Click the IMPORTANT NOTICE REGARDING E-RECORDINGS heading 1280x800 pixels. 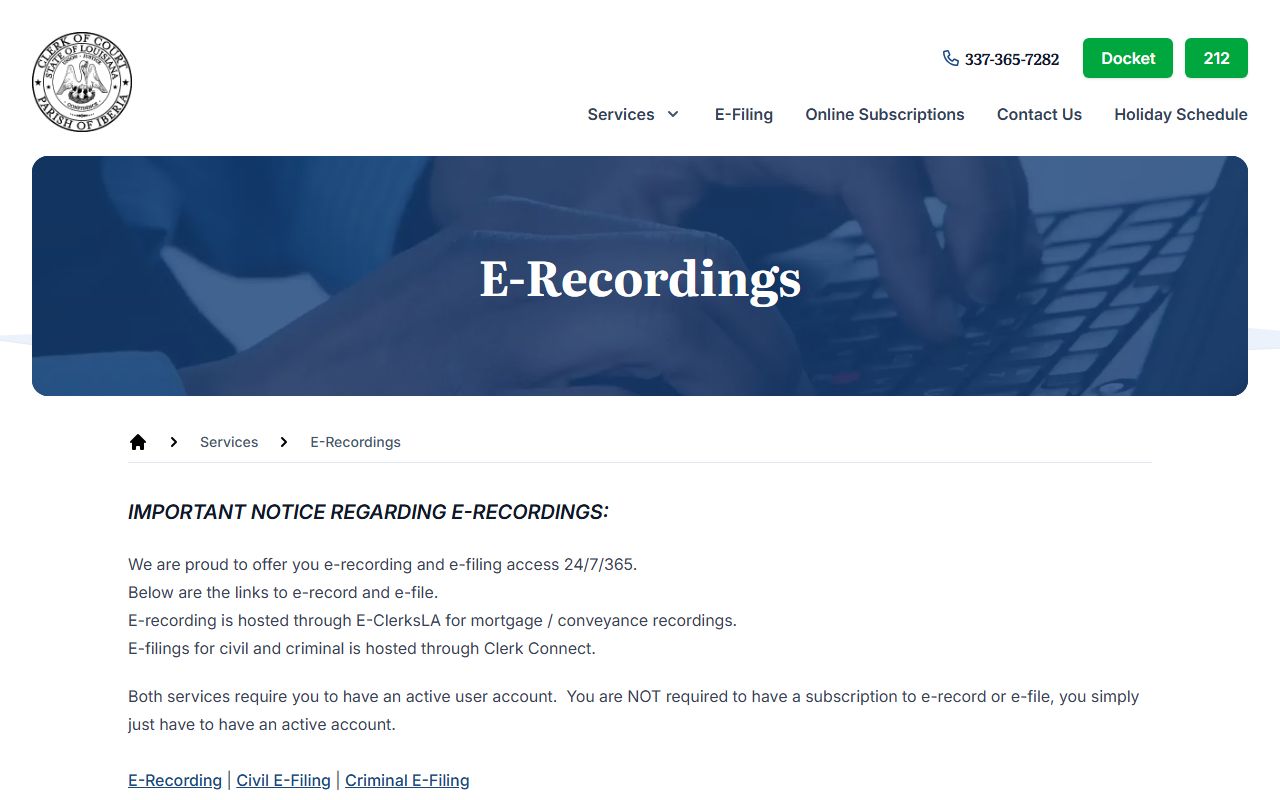(368, 512)
